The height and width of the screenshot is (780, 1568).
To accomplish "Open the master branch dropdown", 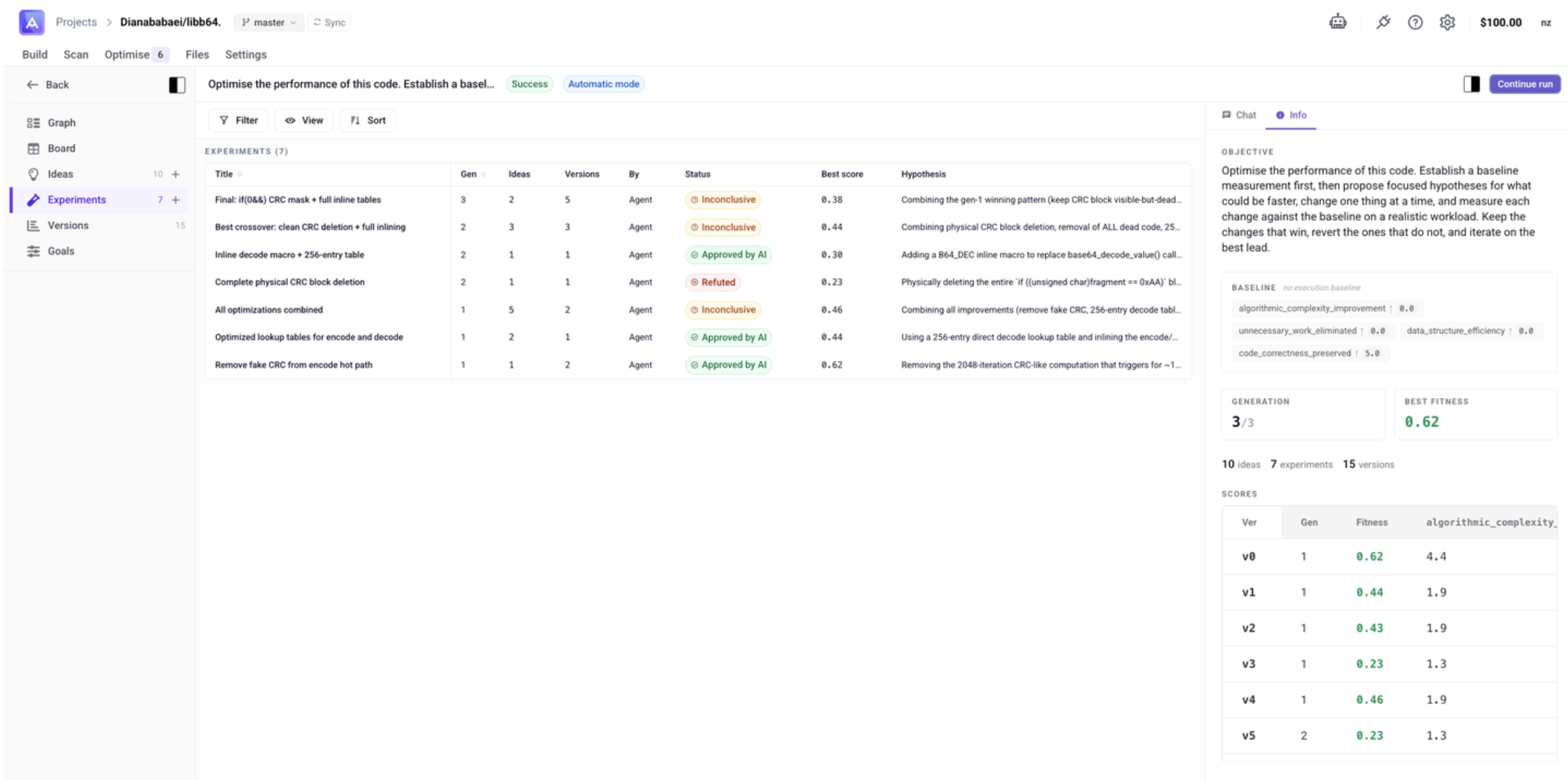I will click(269, 22).
